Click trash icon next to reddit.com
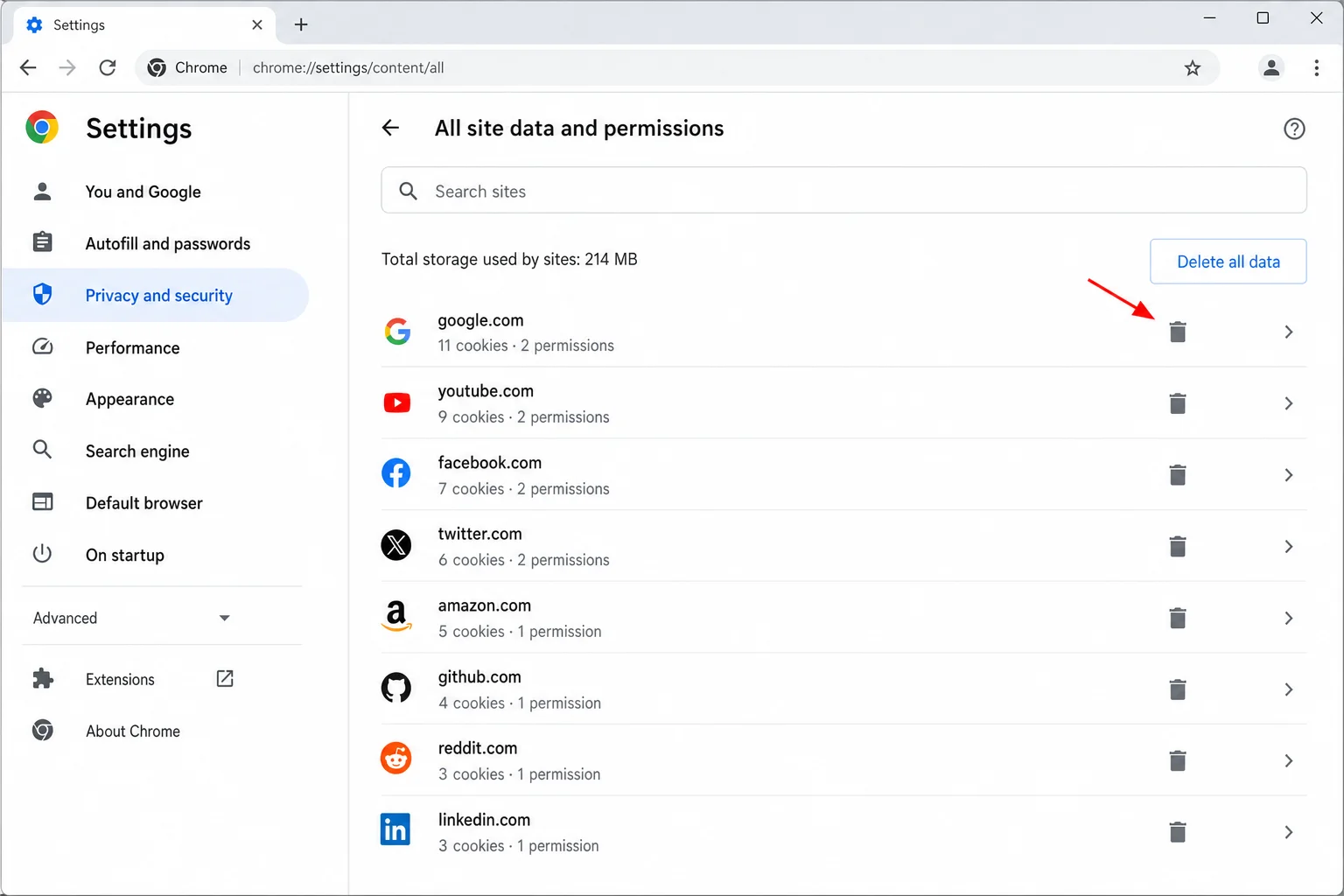Screen dimensions: 1344x896 point(1178,761)
